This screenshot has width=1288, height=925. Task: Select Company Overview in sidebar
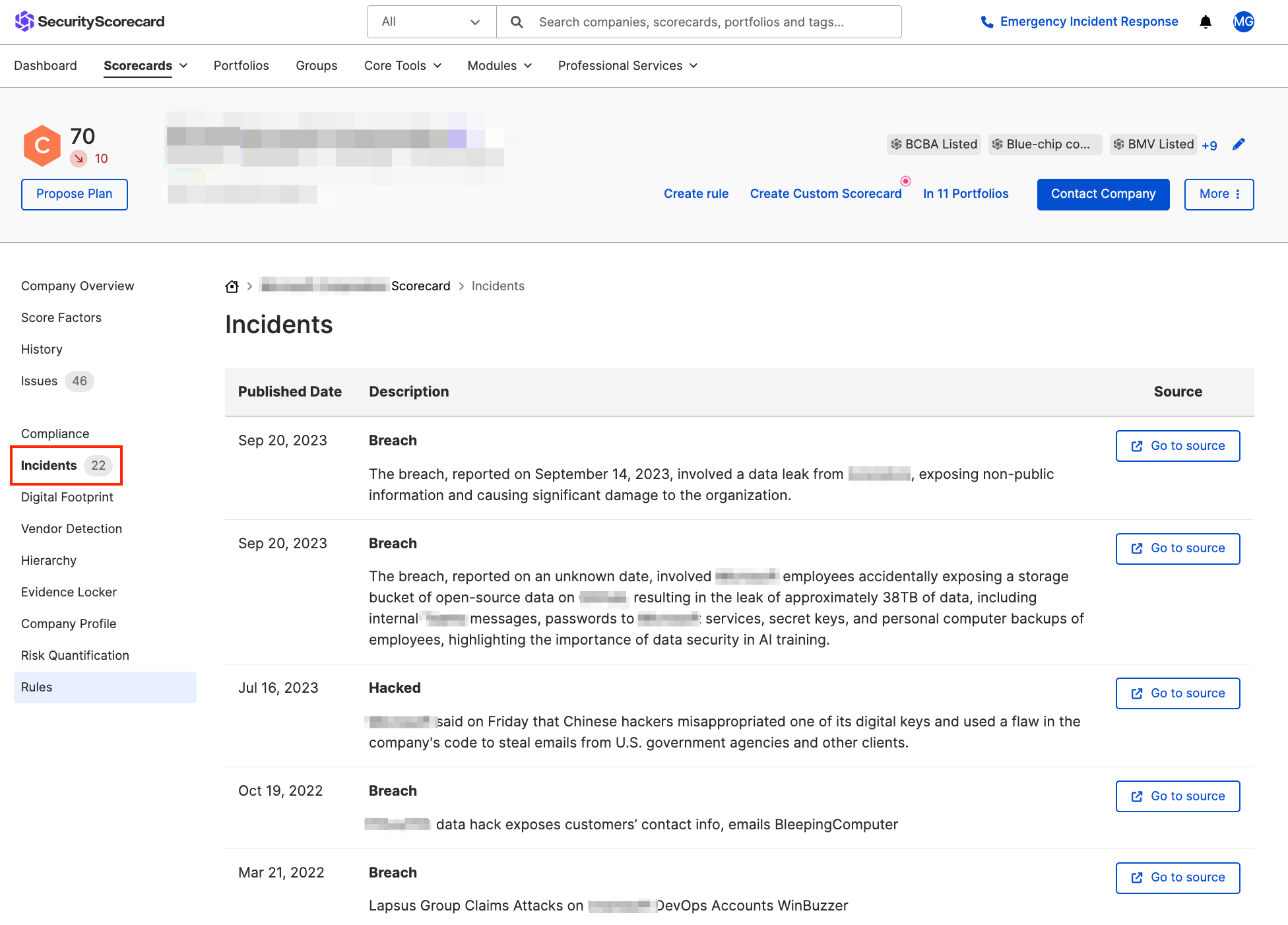78,286
